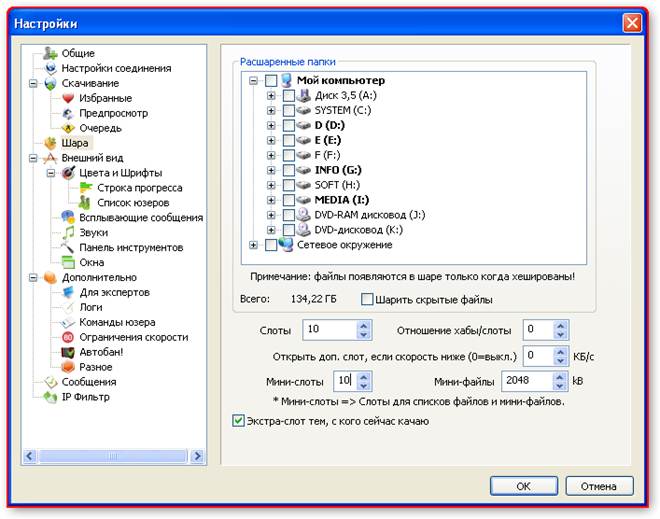Check the SYSTEM (C:) drive checkbox
Screen dimensions: 660x519
click(289, 110)
